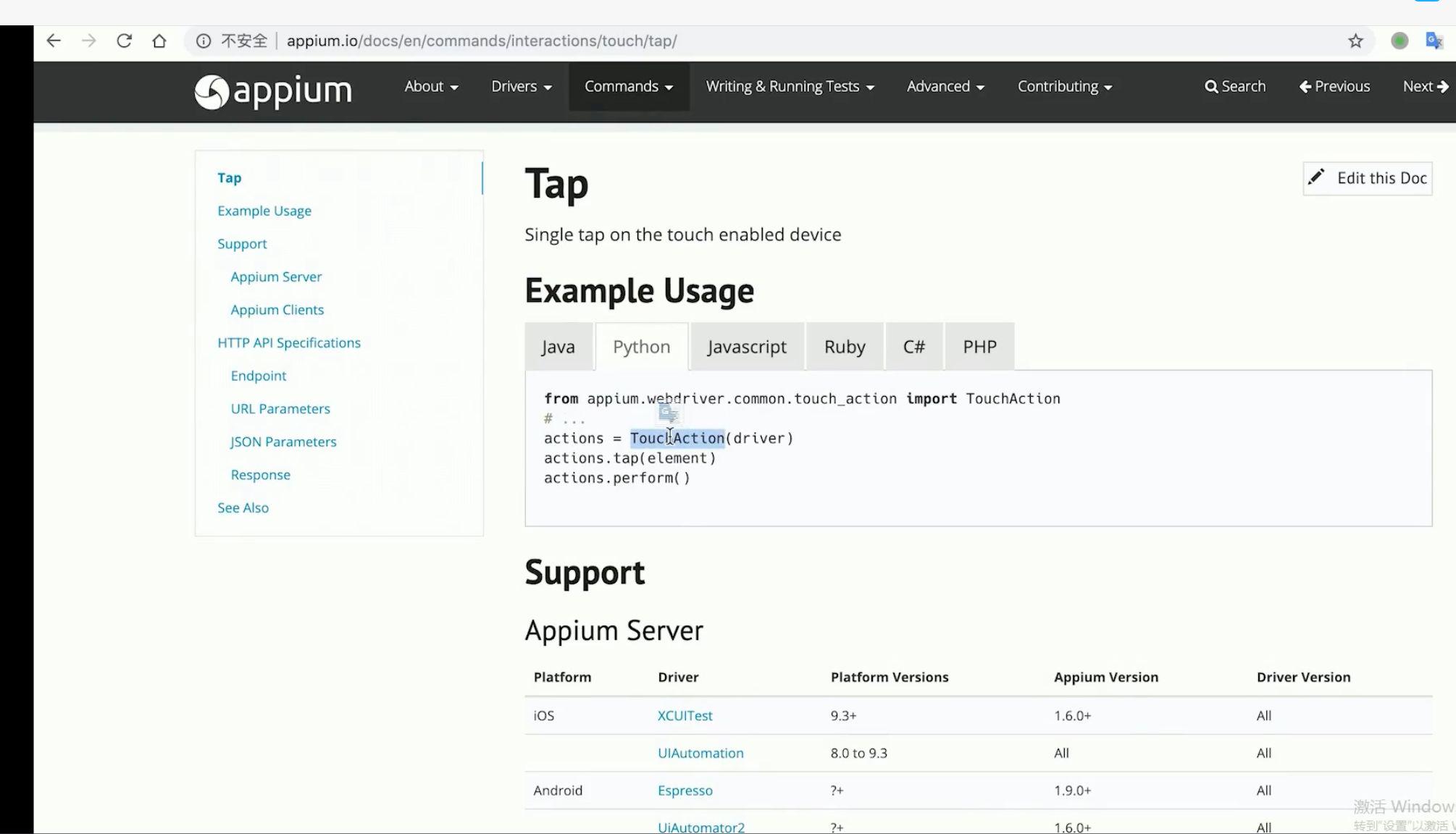The width and height of the screenshot is (1456, 834).
Task: Click the 'actions.perform()' code line
Action: click(617, 478)
